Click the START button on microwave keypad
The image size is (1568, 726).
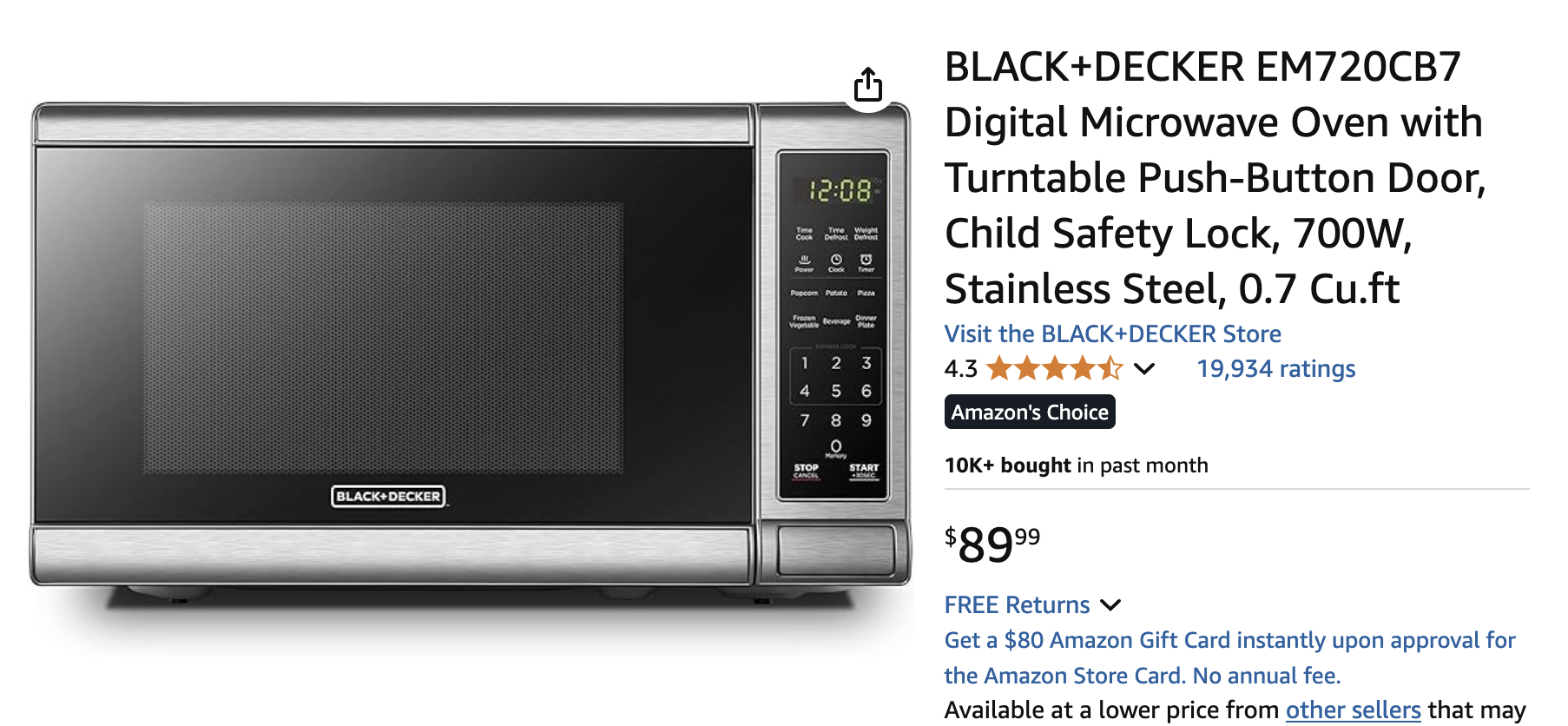point(863,470)
